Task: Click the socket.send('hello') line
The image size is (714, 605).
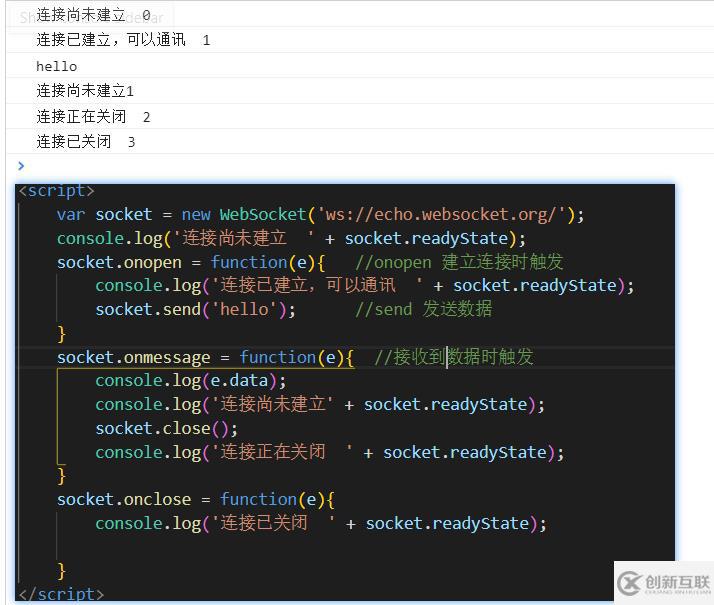Action: click(x=195, y=310)
